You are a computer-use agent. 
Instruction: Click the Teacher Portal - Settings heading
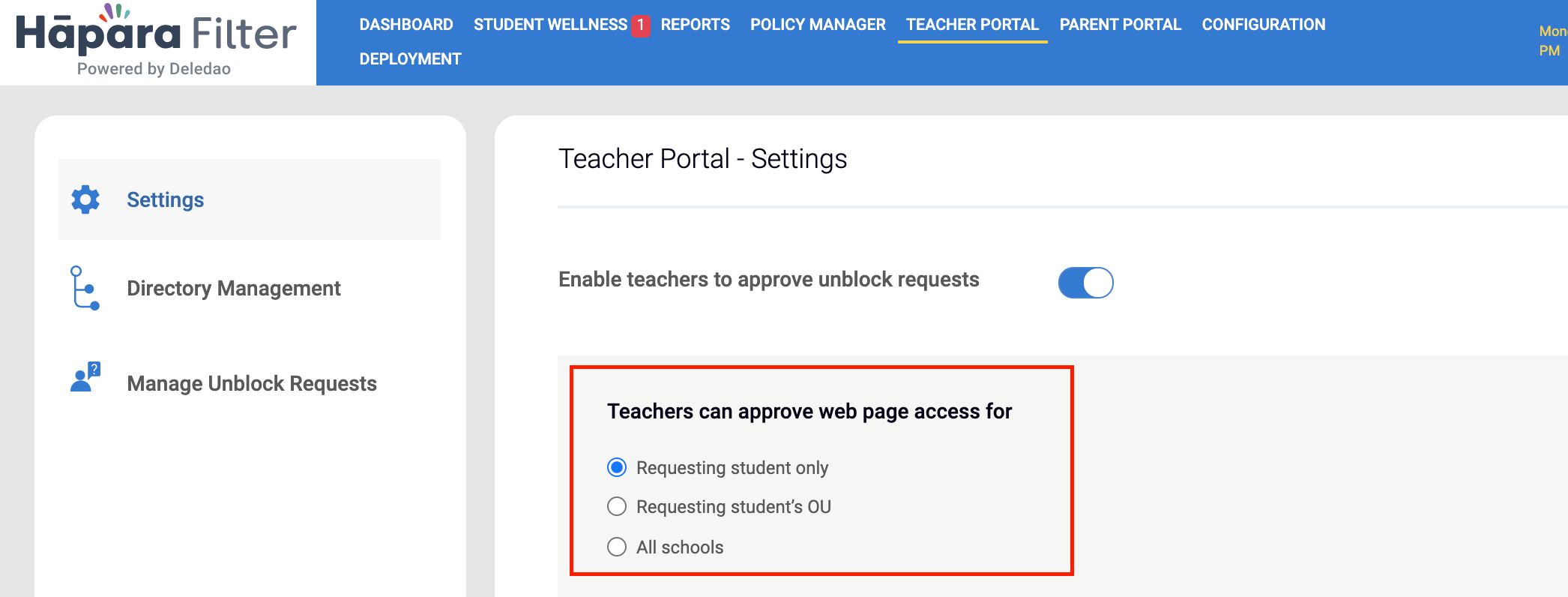tap(702, 159)
